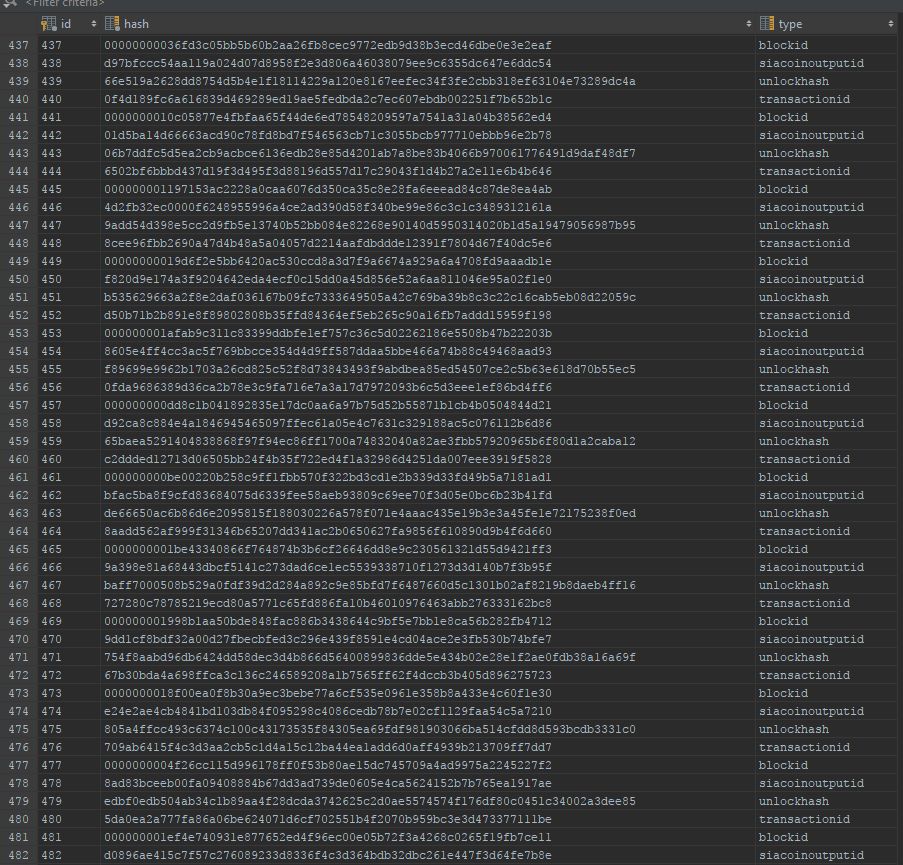This screenshot has height=865, width=903.
Task: Select hash cell starting 5da0ea2a777fa86a
Action: point(428,819)
